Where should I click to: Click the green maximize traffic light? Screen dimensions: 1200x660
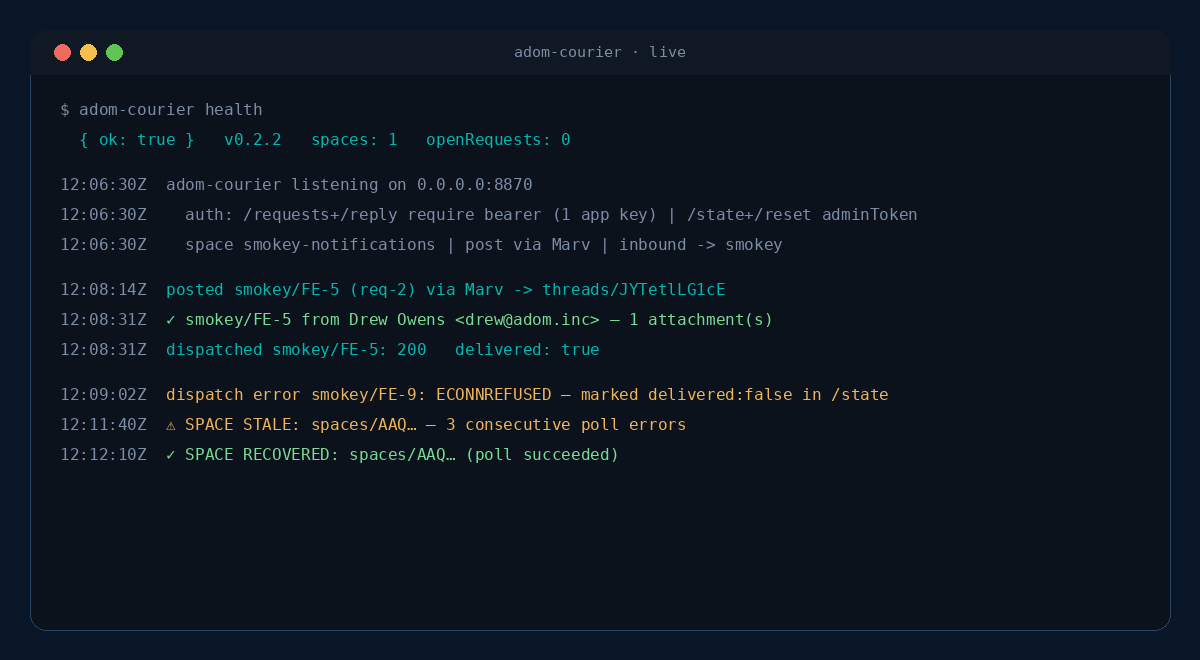(115, 52)
